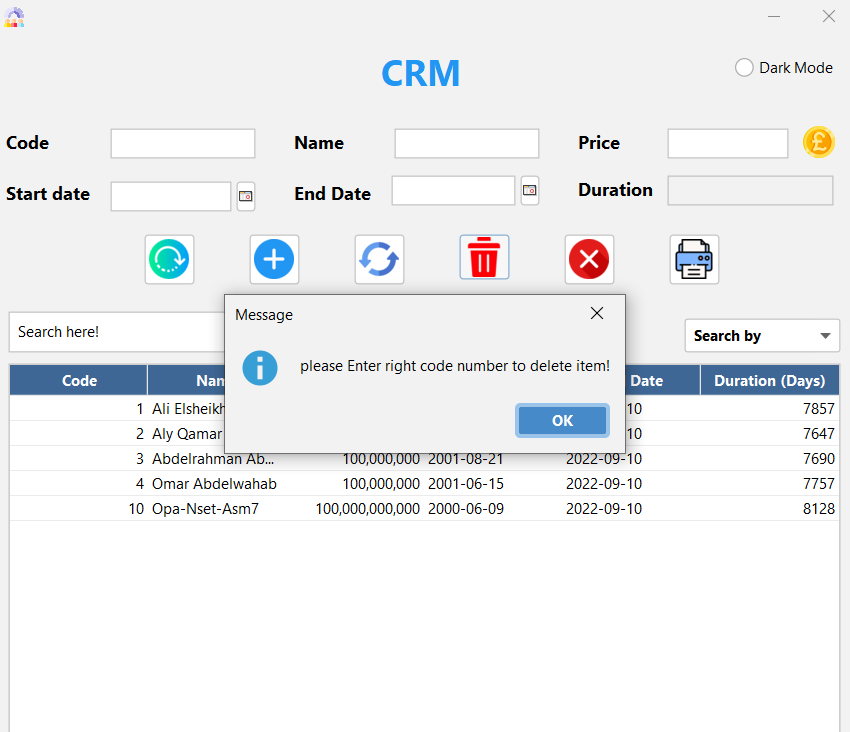This screenshot has width=850, height=732.
Task: Click the red trash delete button
Action: [484, 257]
